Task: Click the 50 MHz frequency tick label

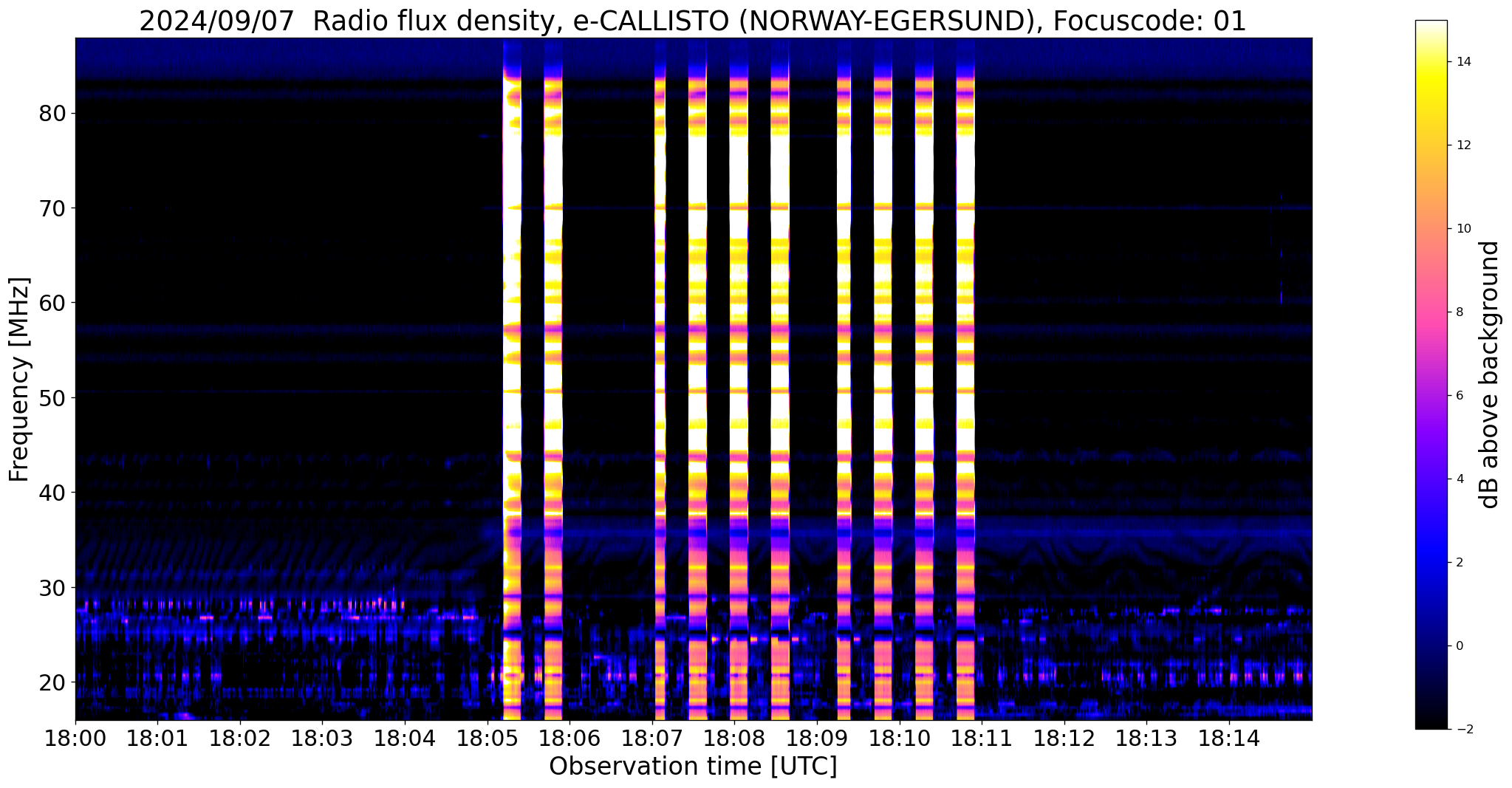Action: coord(52,397)
